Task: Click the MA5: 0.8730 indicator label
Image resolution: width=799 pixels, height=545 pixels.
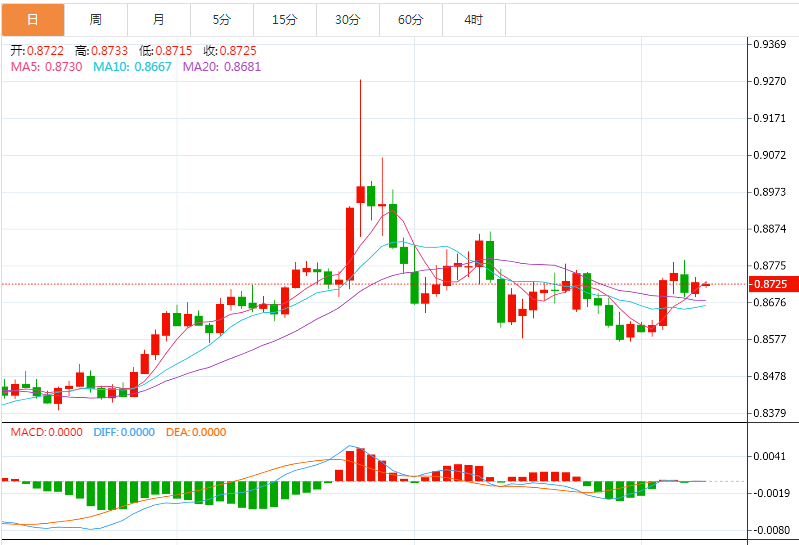Action: 46,67
